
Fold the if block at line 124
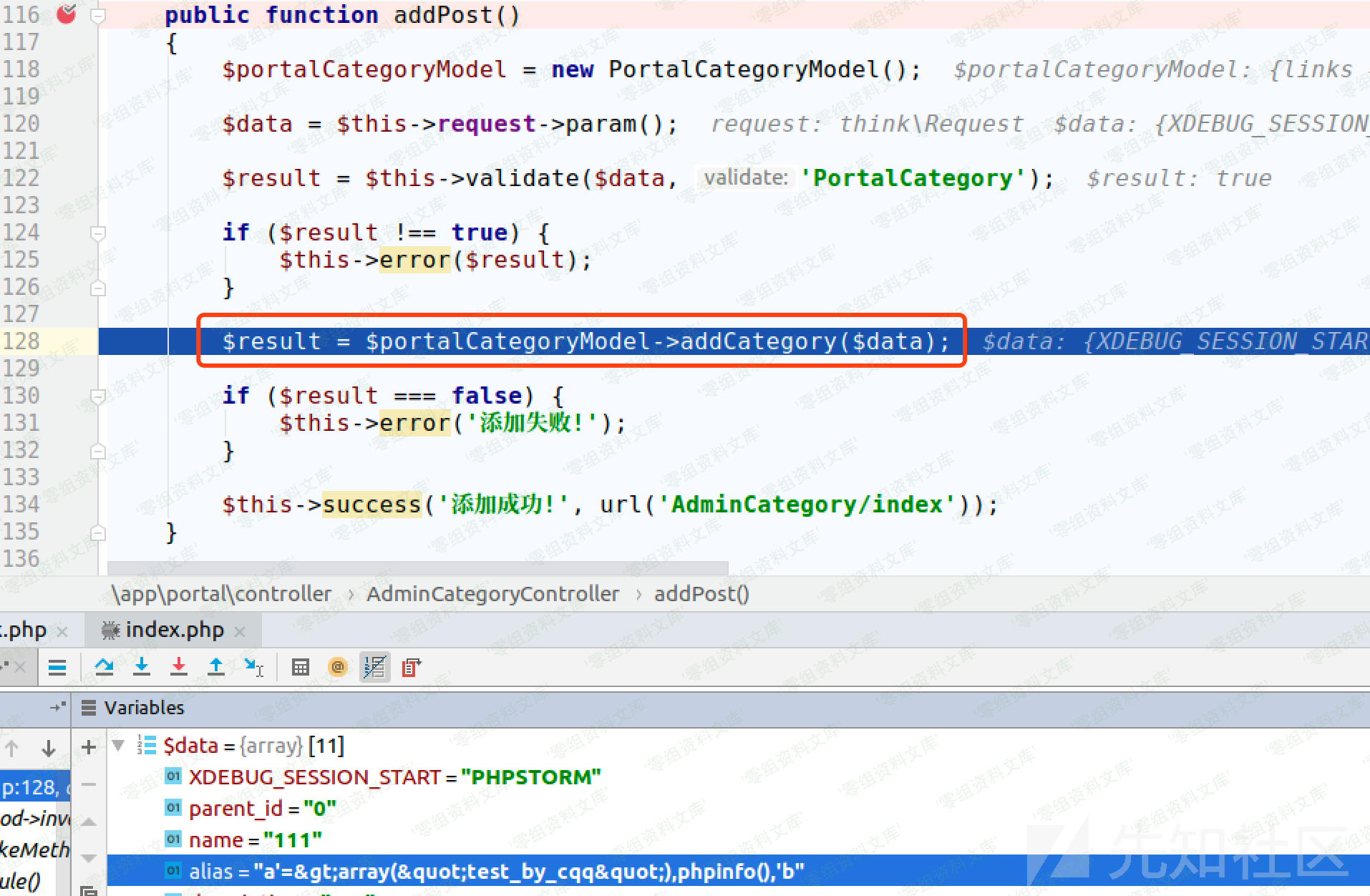coord(98,233)
